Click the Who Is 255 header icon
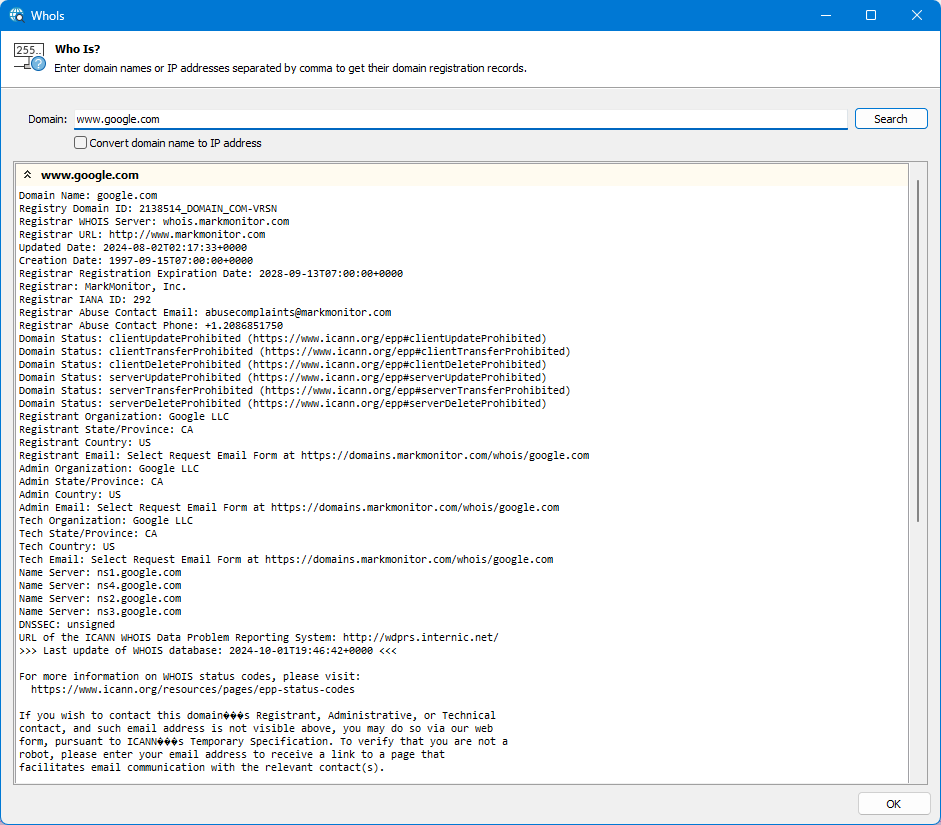 click(29, 57)
